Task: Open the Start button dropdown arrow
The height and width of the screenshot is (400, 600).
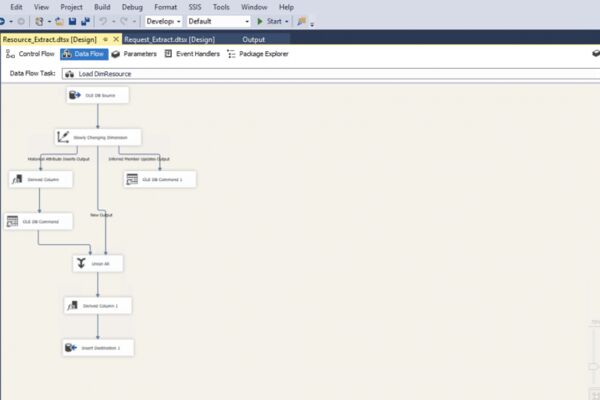Action: pyautogui.click(x=287, y=22)
